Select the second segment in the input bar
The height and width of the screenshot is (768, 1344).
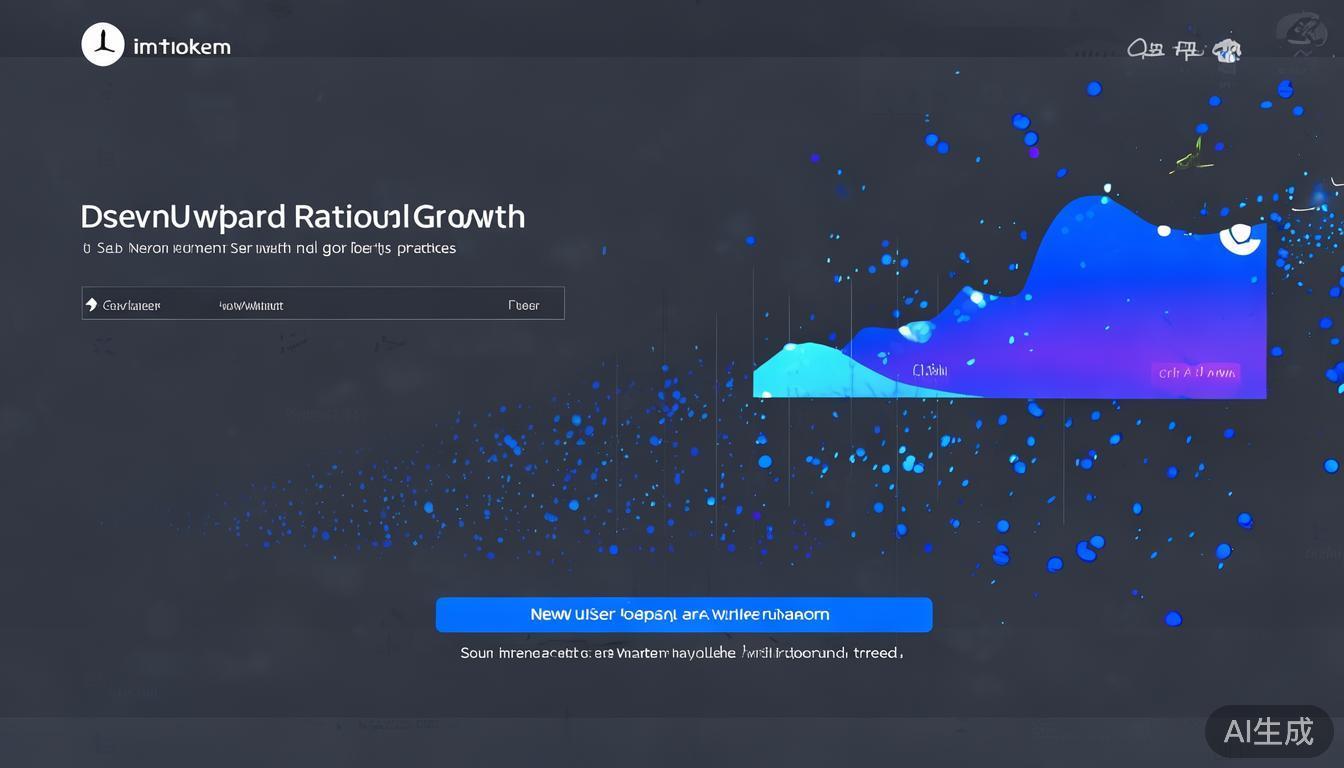point(251,305)
